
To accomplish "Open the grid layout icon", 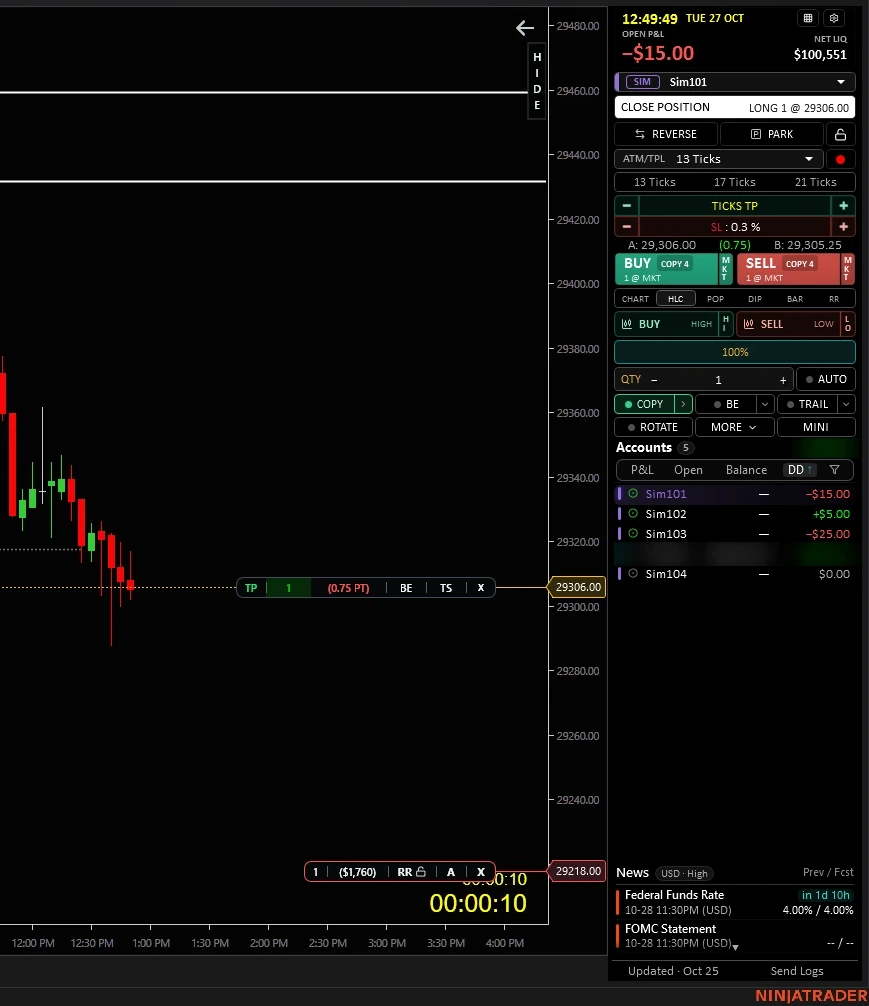I will tap(808, 18).
